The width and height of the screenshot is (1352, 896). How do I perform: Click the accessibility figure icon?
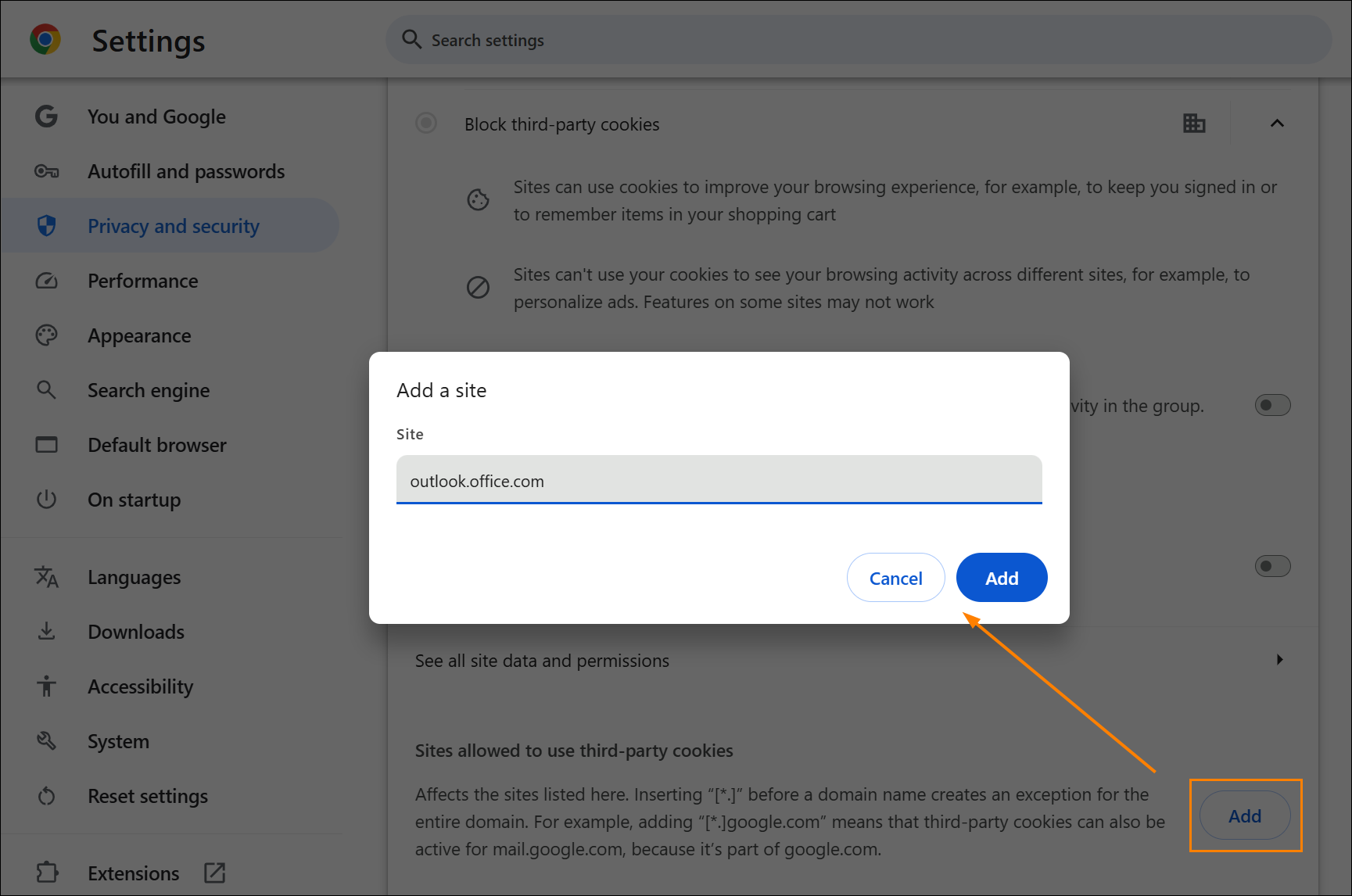tap(46, 686)
